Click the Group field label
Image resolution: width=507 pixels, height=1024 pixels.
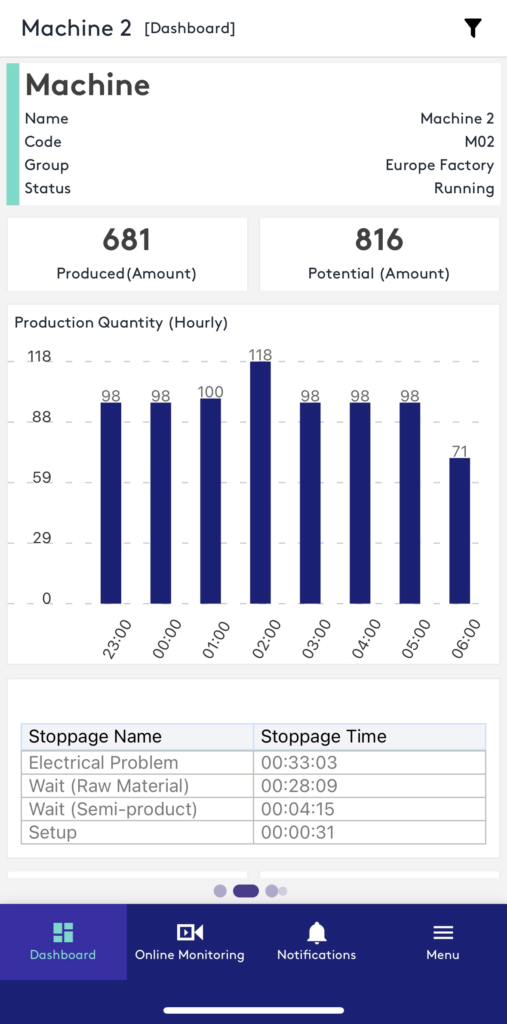pyautogui.click(x=46, y=165)
